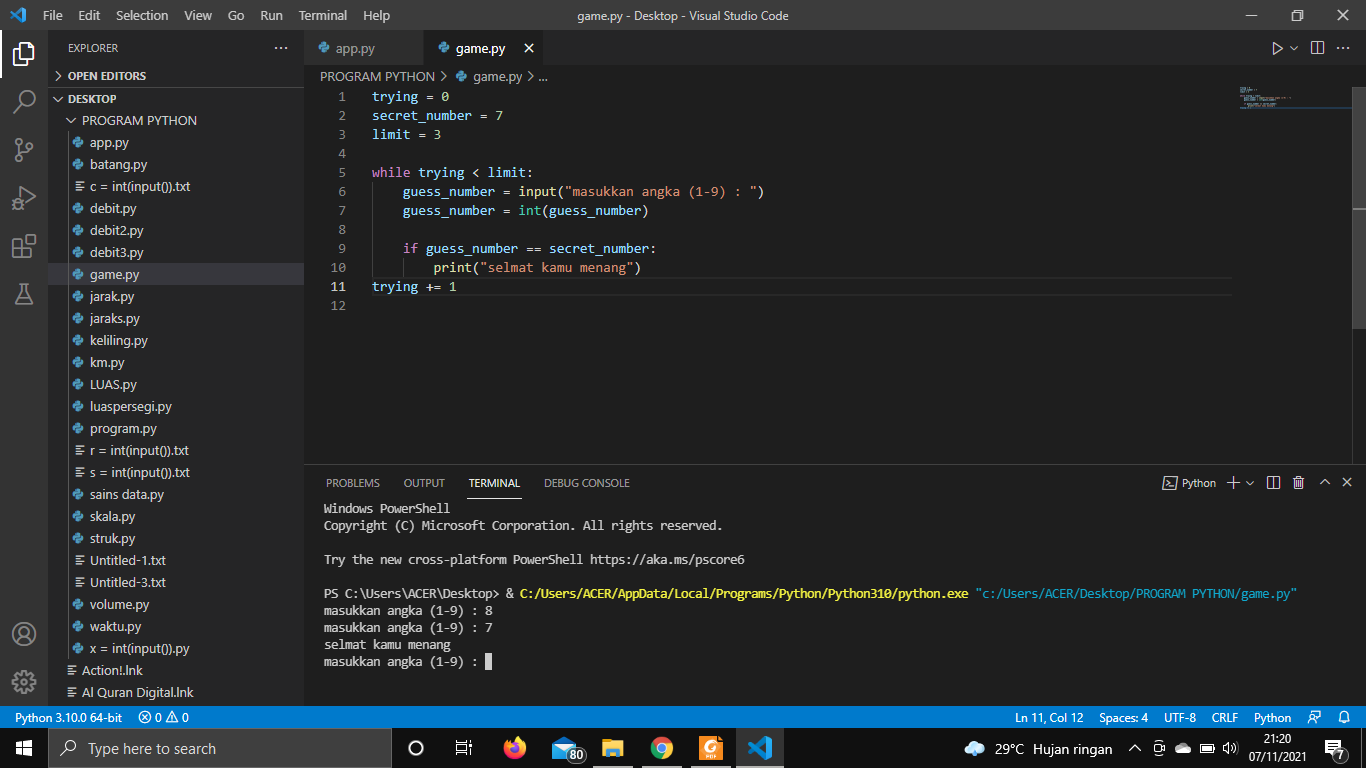
Task: Click PROGRAM PYTHON in the breadcrumb
Action: coord(377,76)
